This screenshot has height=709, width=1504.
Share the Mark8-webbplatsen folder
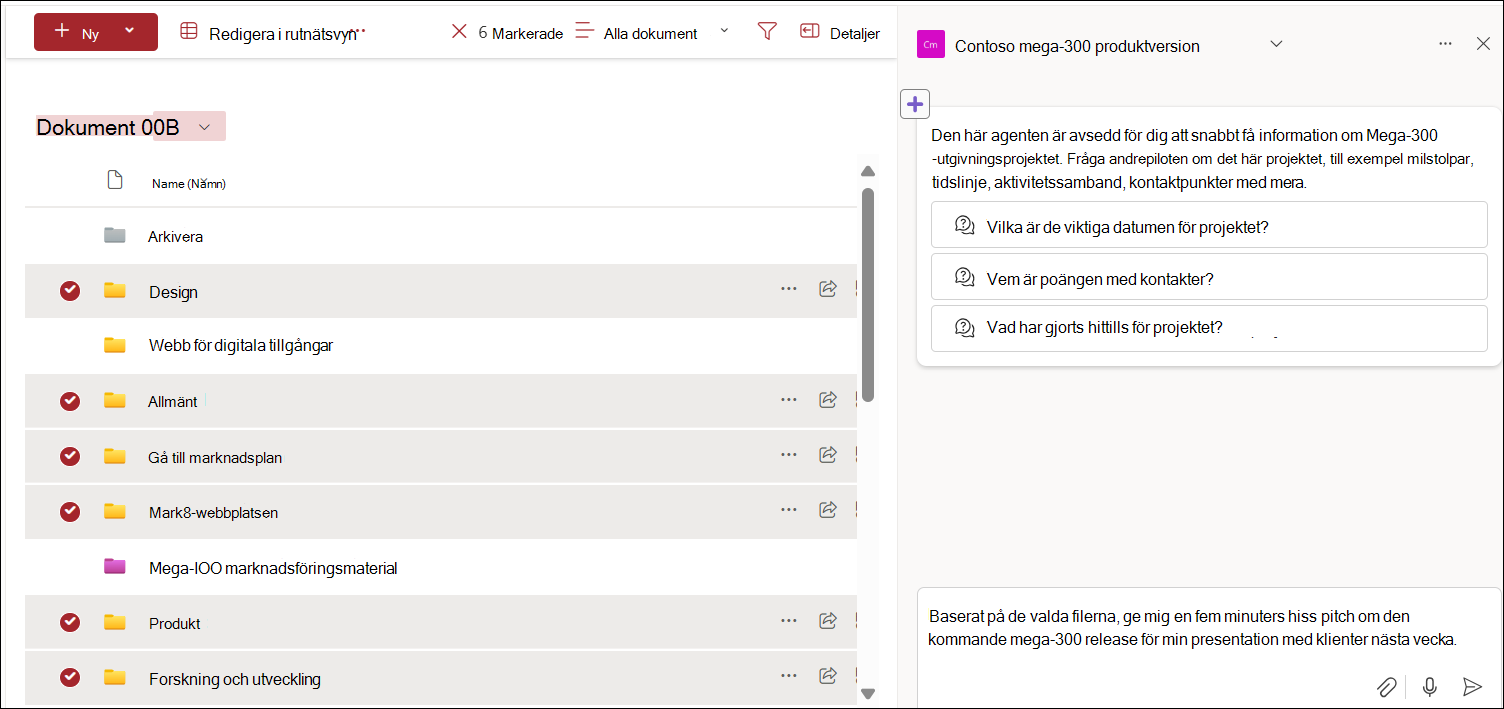(x=828, y=510)
